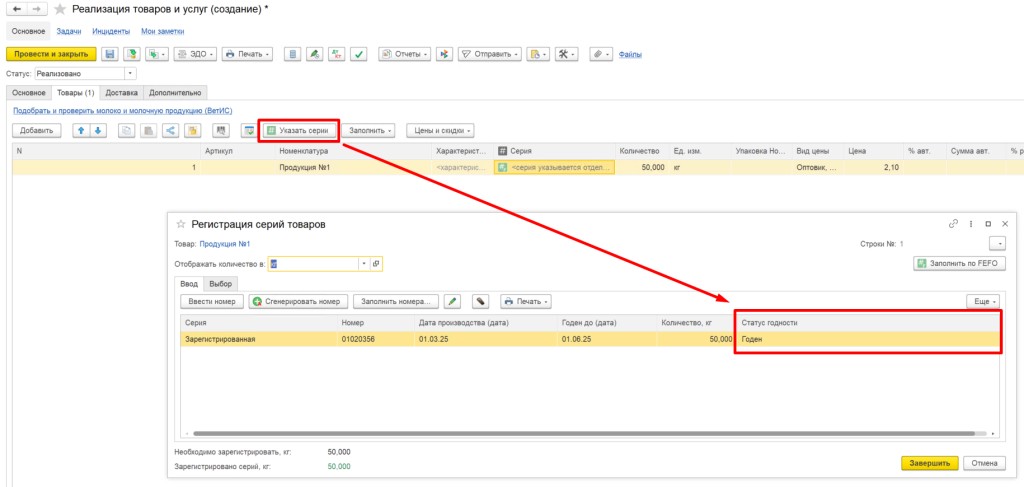Switch to the Основное tab under Статус

[x=29, y=93]
